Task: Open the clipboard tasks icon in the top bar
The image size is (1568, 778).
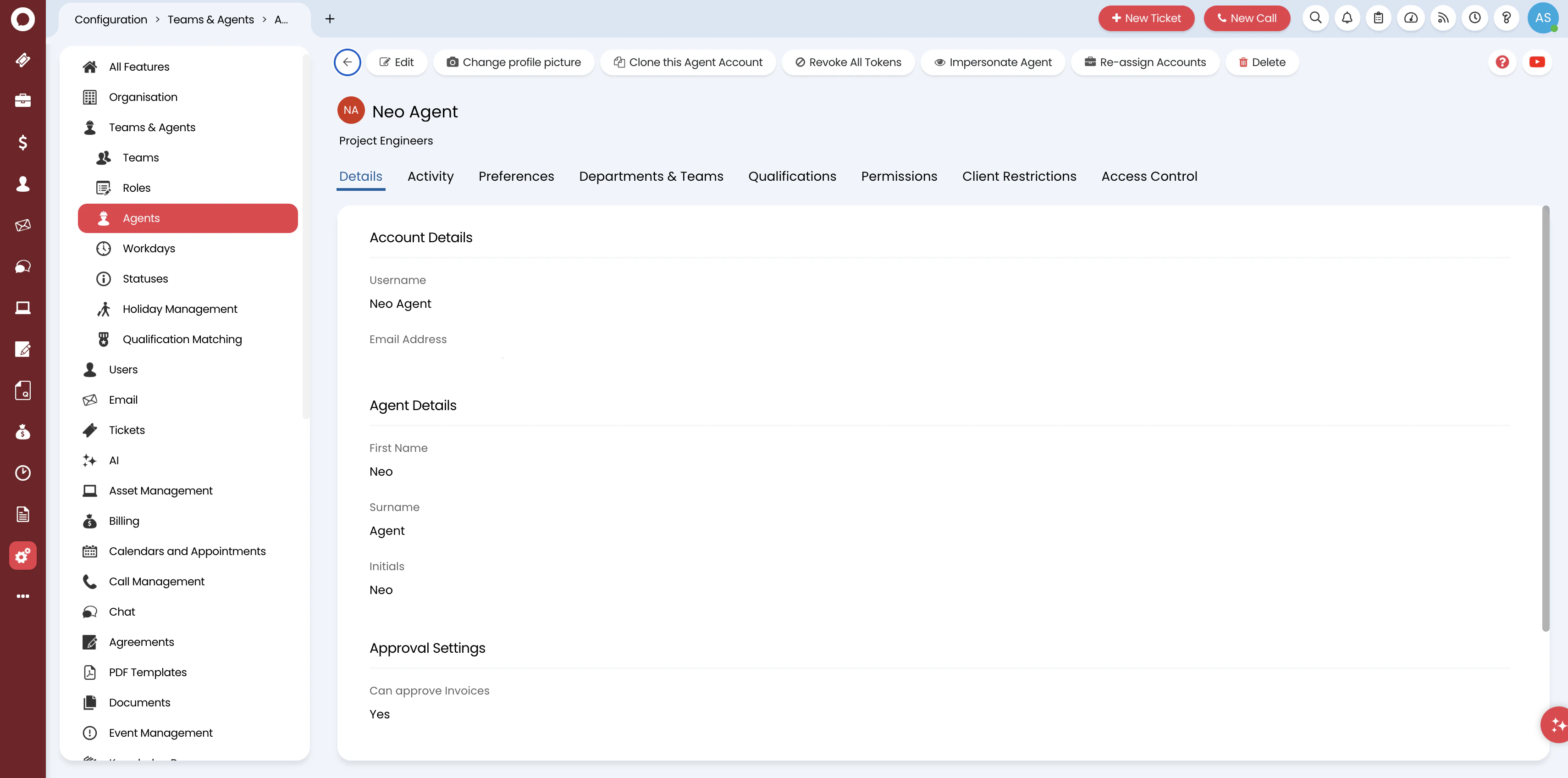Action: coord(1379,18)
